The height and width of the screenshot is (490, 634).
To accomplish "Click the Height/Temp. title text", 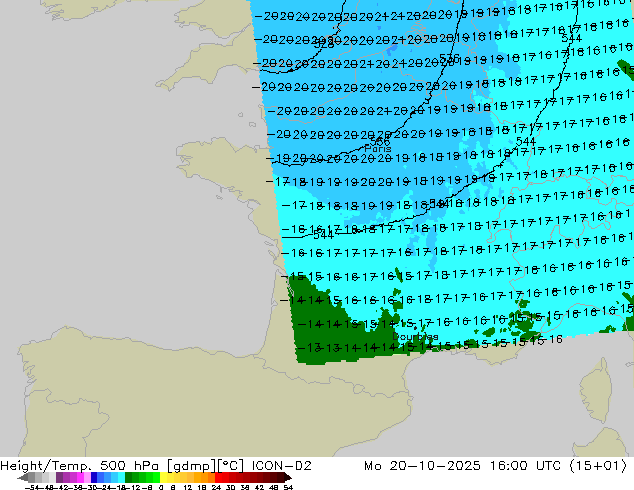I will tap(46, 466).
